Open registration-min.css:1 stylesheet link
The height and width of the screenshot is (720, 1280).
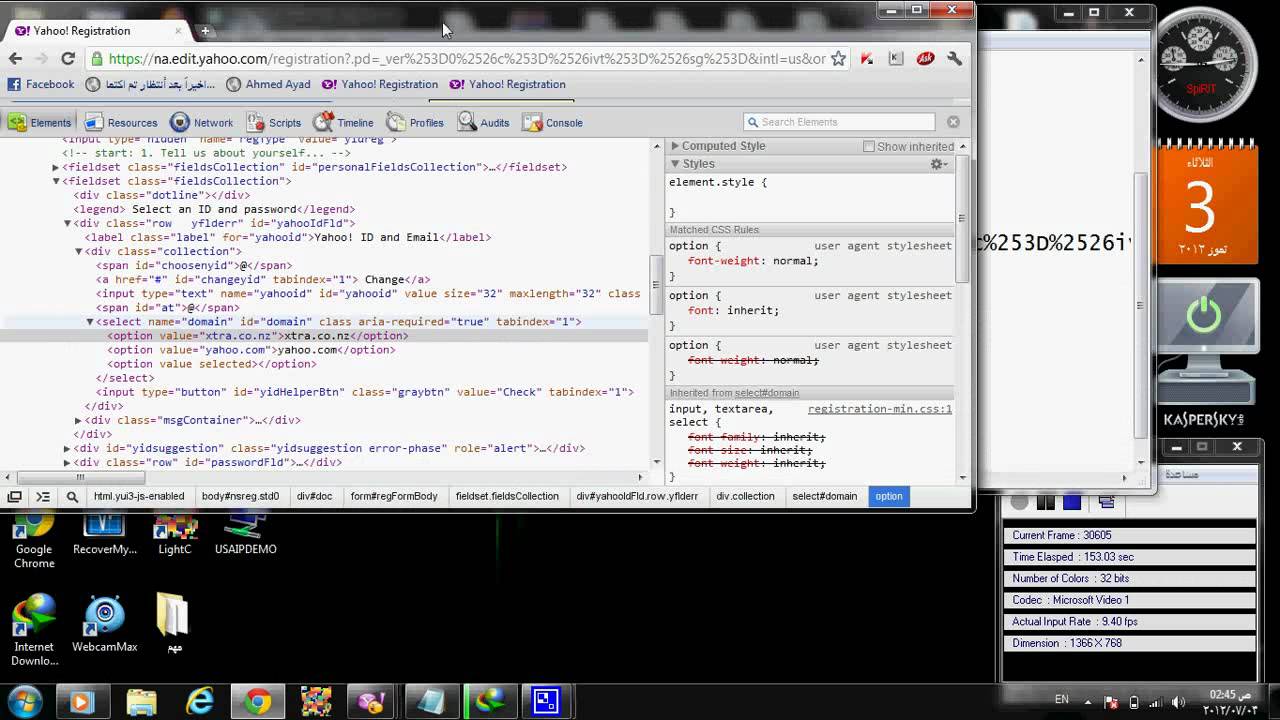point(880,409)
